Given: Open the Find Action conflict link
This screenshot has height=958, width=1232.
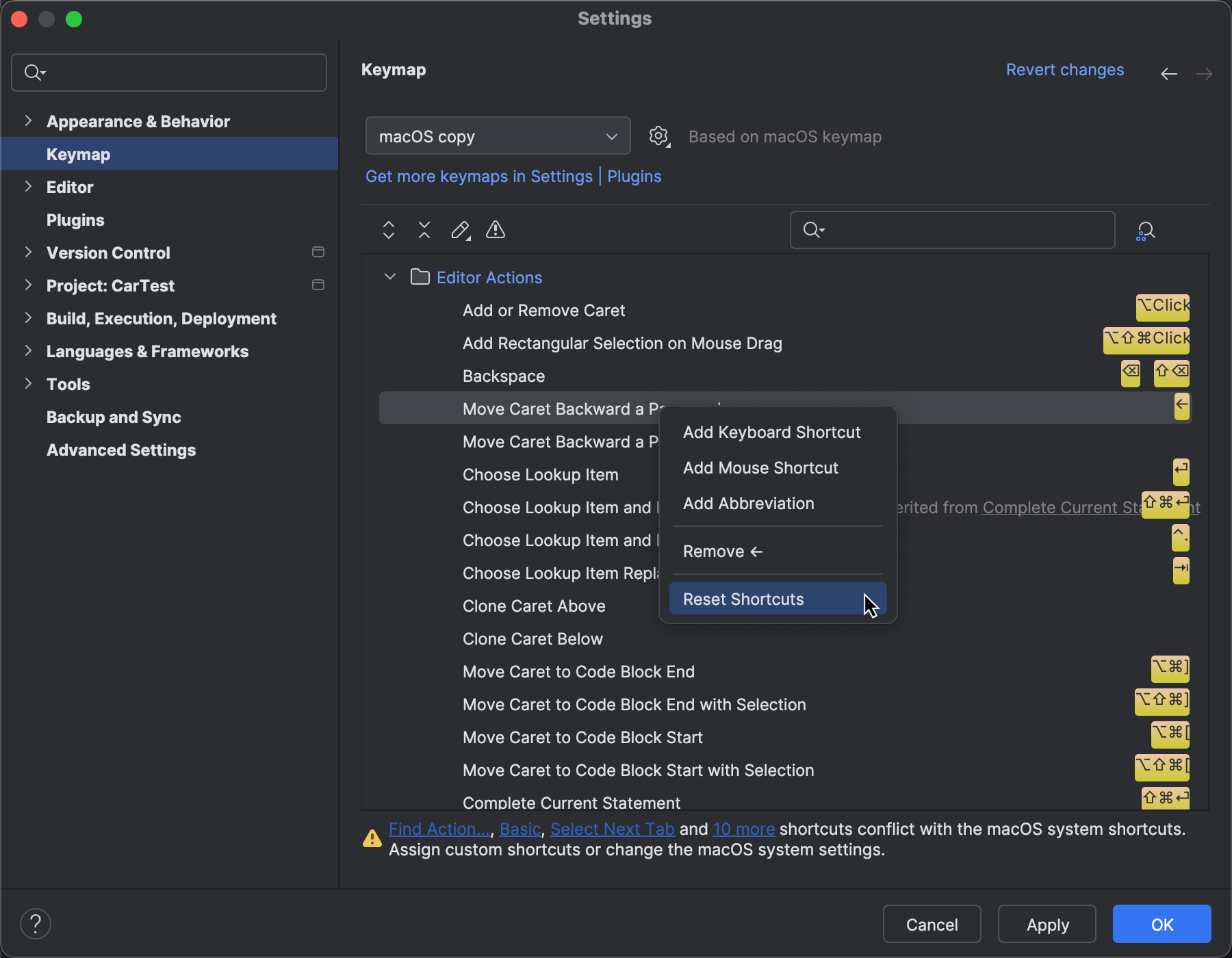Looking at the screenshot, I should coord(438,829).
